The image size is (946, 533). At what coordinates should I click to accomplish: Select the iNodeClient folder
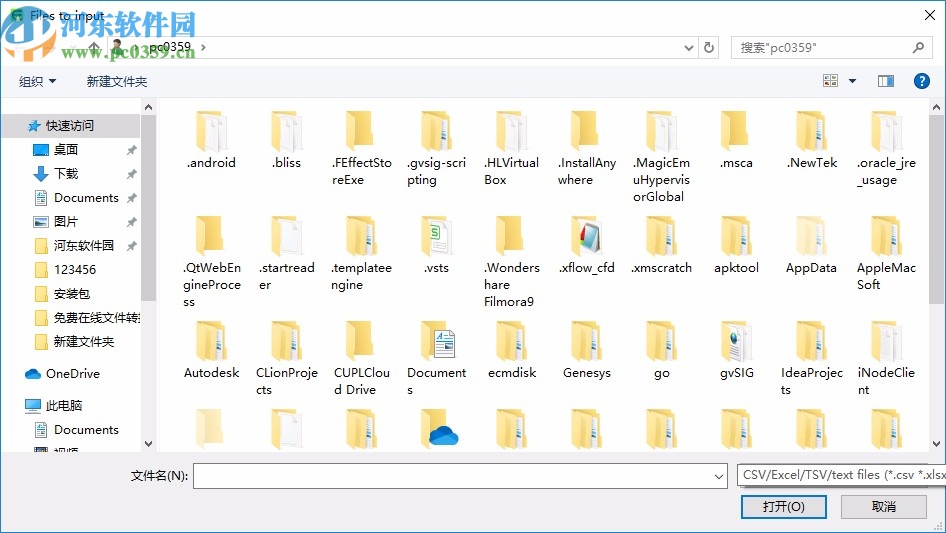886,359
